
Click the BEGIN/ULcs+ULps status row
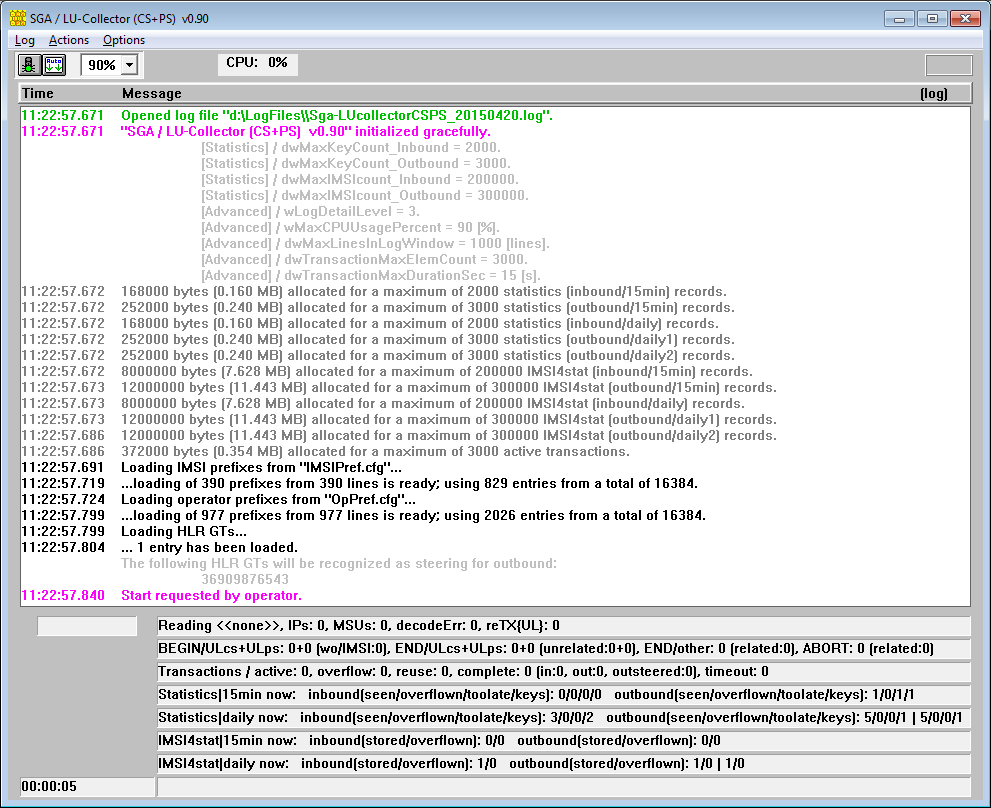click(x=564, y=649)
